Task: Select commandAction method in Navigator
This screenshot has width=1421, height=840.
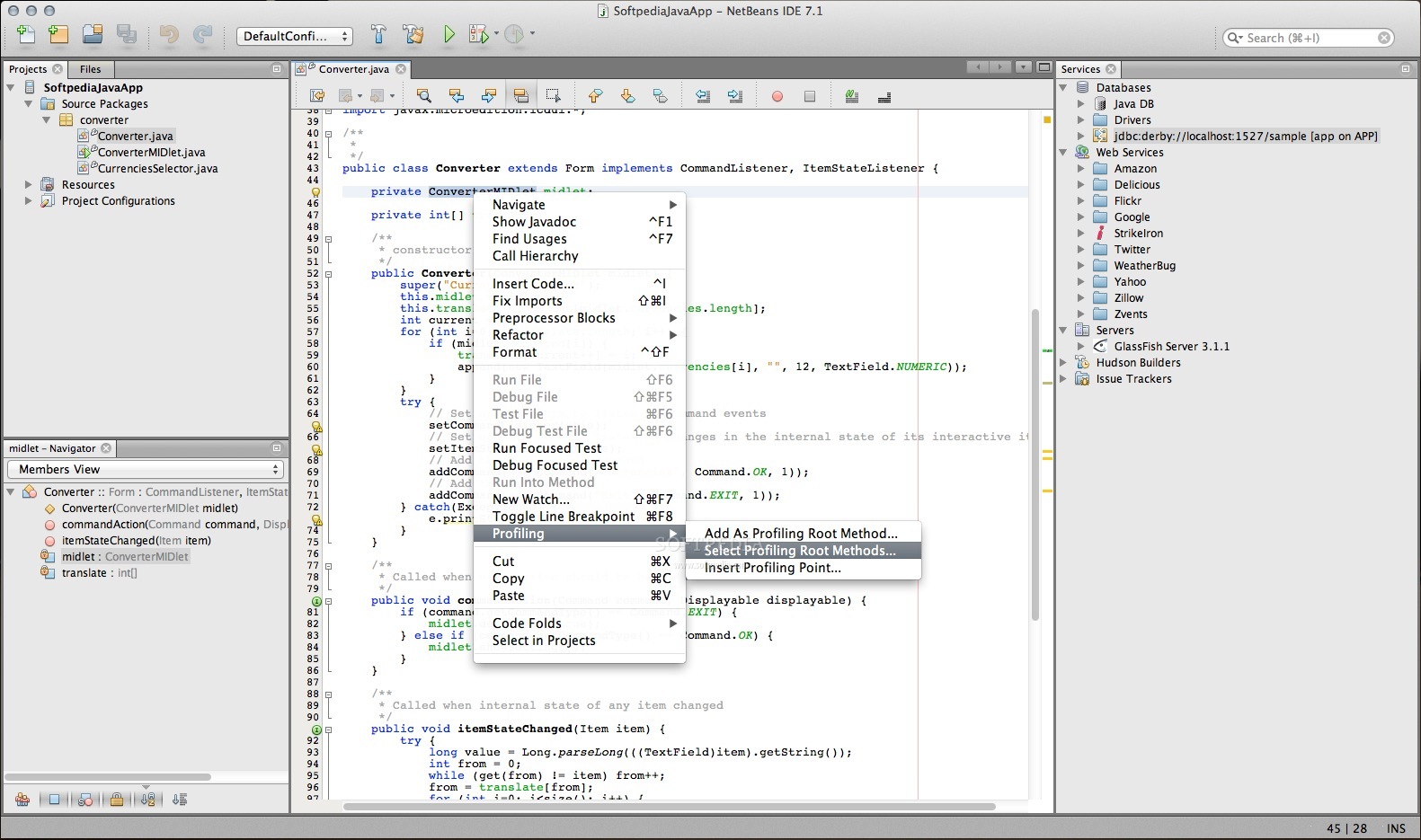Action: (174, 525)
